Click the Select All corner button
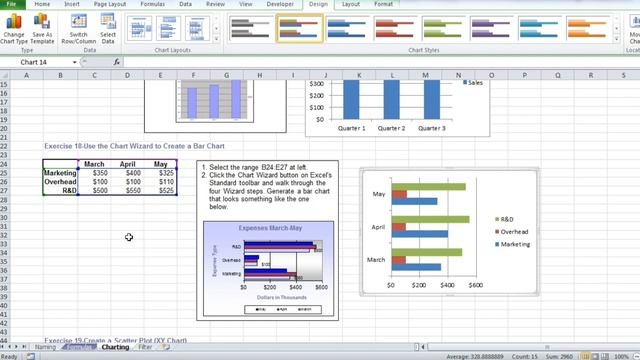This screenshot has height=360, width=640. [x=4, y=75]
